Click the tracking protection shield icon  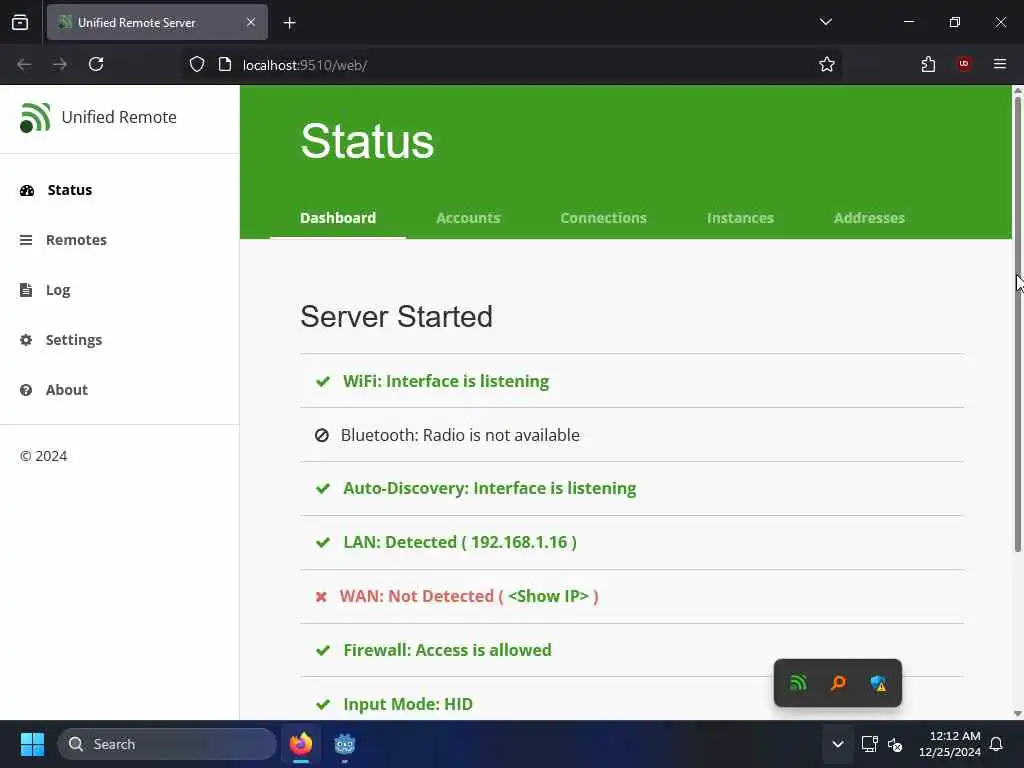click(x=197, y=65)
